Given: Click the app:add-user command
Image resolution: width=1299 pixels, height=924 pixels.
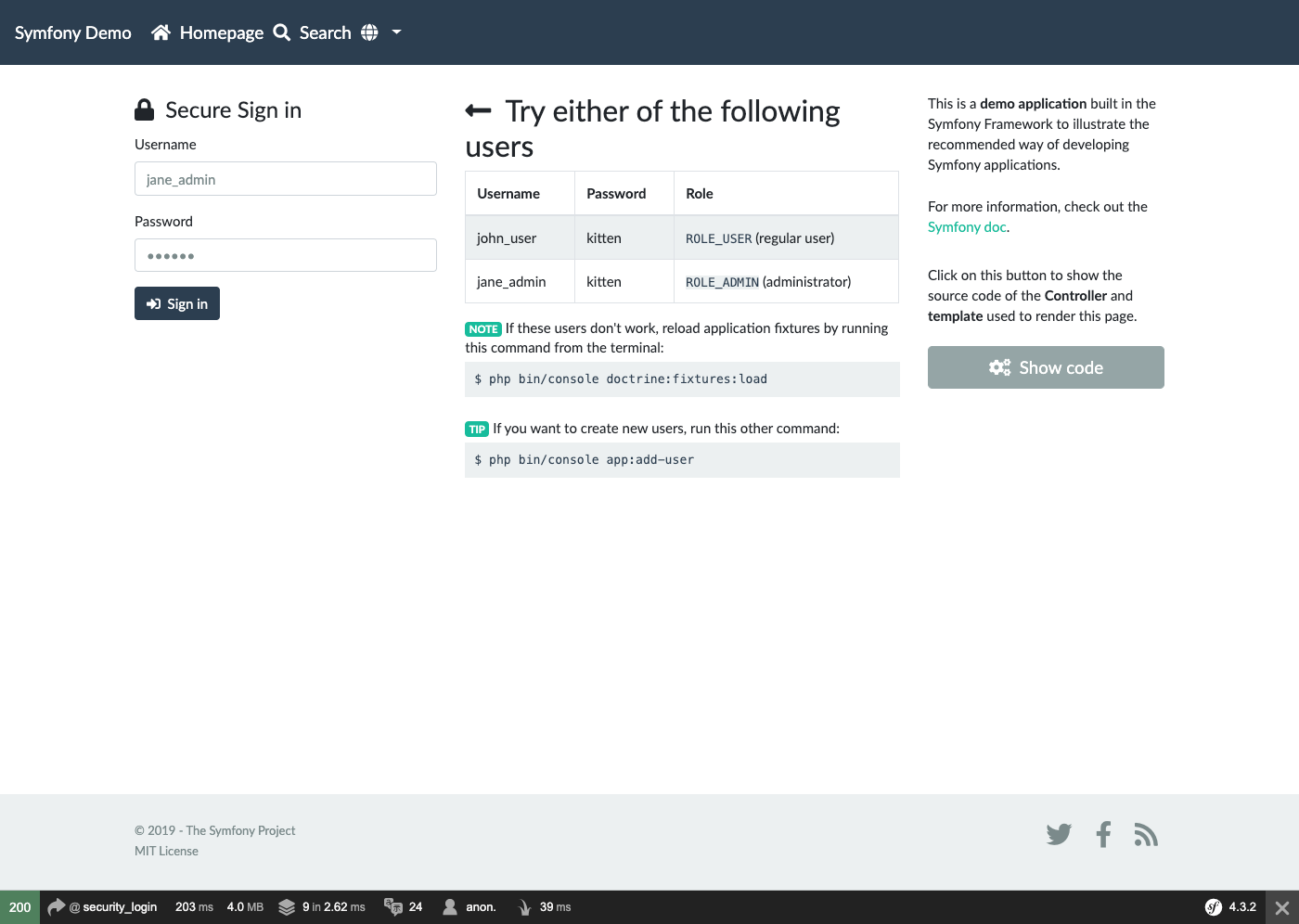Looking at the screenshot, I should [x=682, y=460].
